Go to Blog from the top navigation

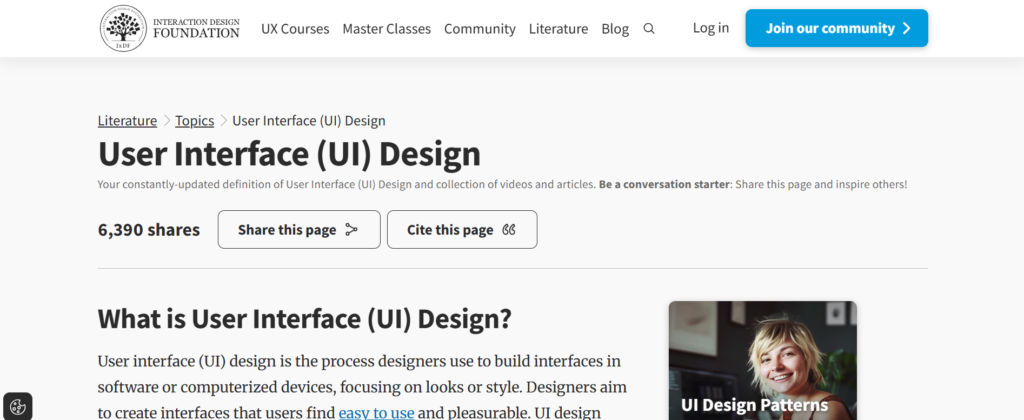[615, 29]
